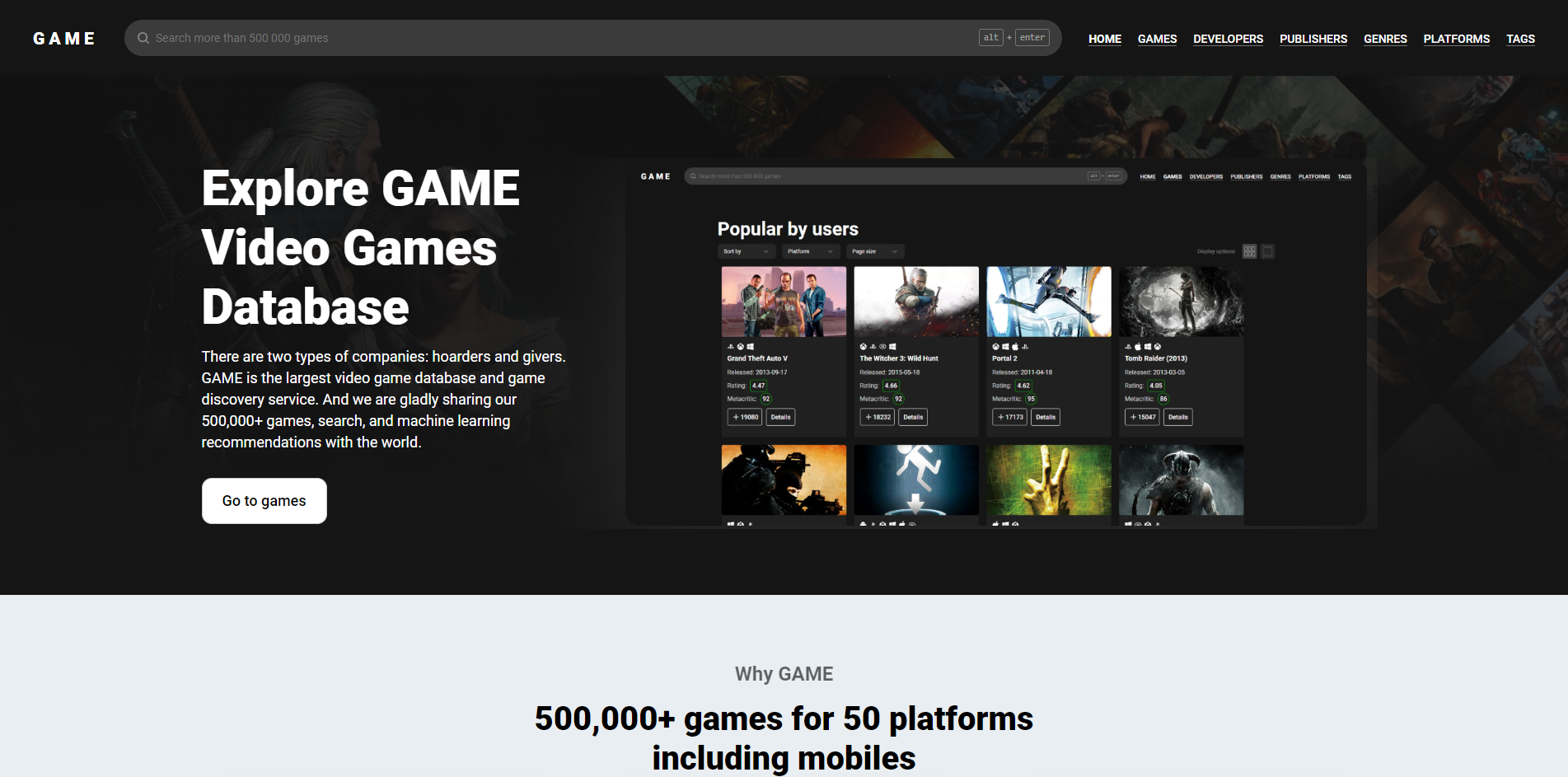Click the alt key shortcut badge
The height and width of the screenshot is (777, 1568).
(x=990, y=38)
